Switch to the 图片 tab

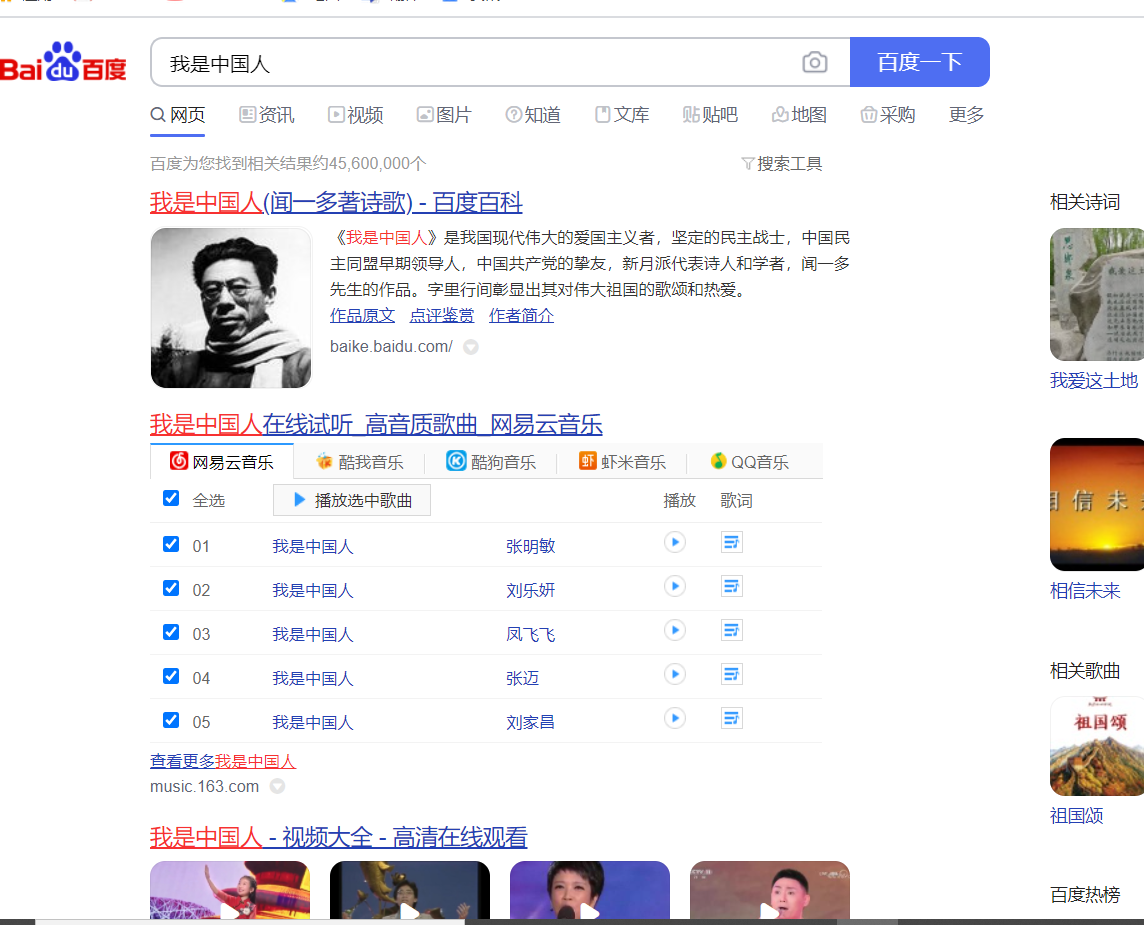(444, 115)
